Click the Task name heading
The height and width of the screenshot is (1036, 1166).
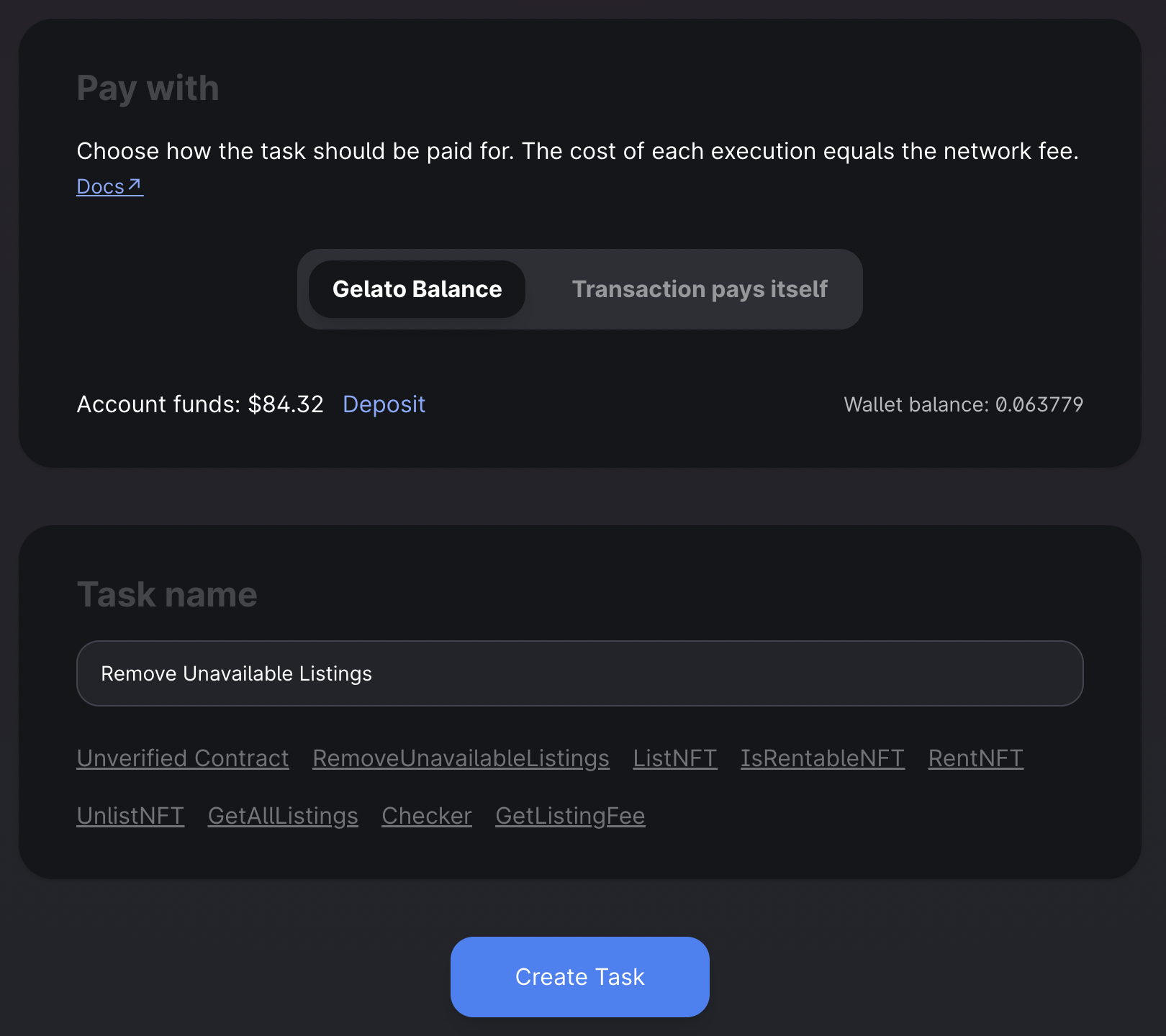pyautogui.click(x=167, y=595)
